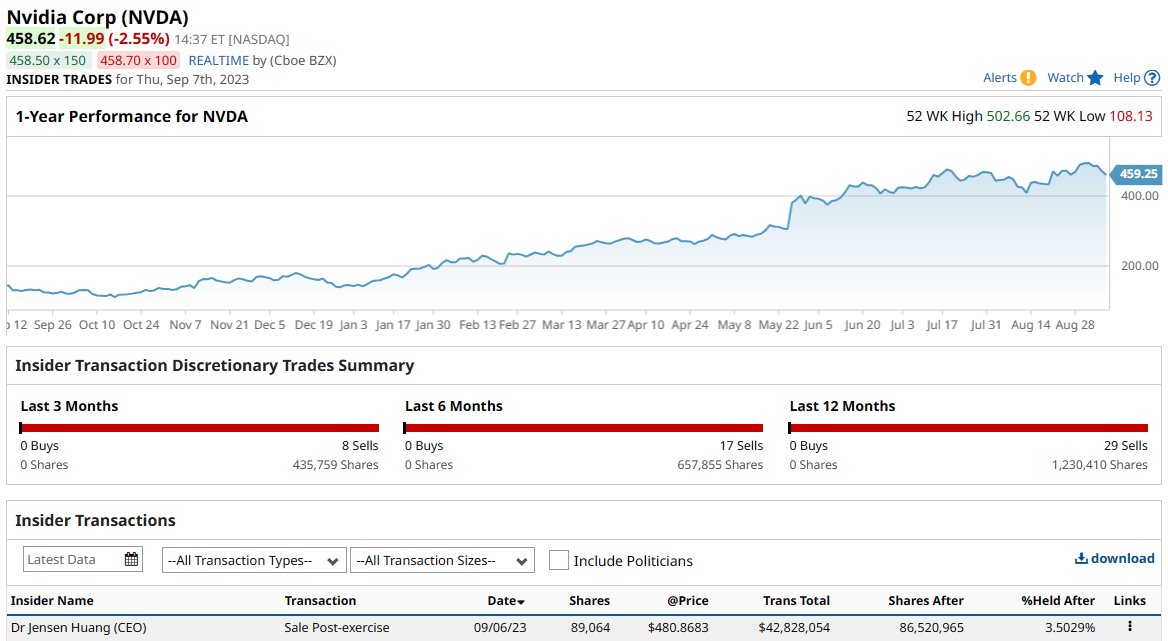Click the 657,855 Shares figure
Image resolution: width=1168 pixels, height=641 pixels.
pos(720,465)
